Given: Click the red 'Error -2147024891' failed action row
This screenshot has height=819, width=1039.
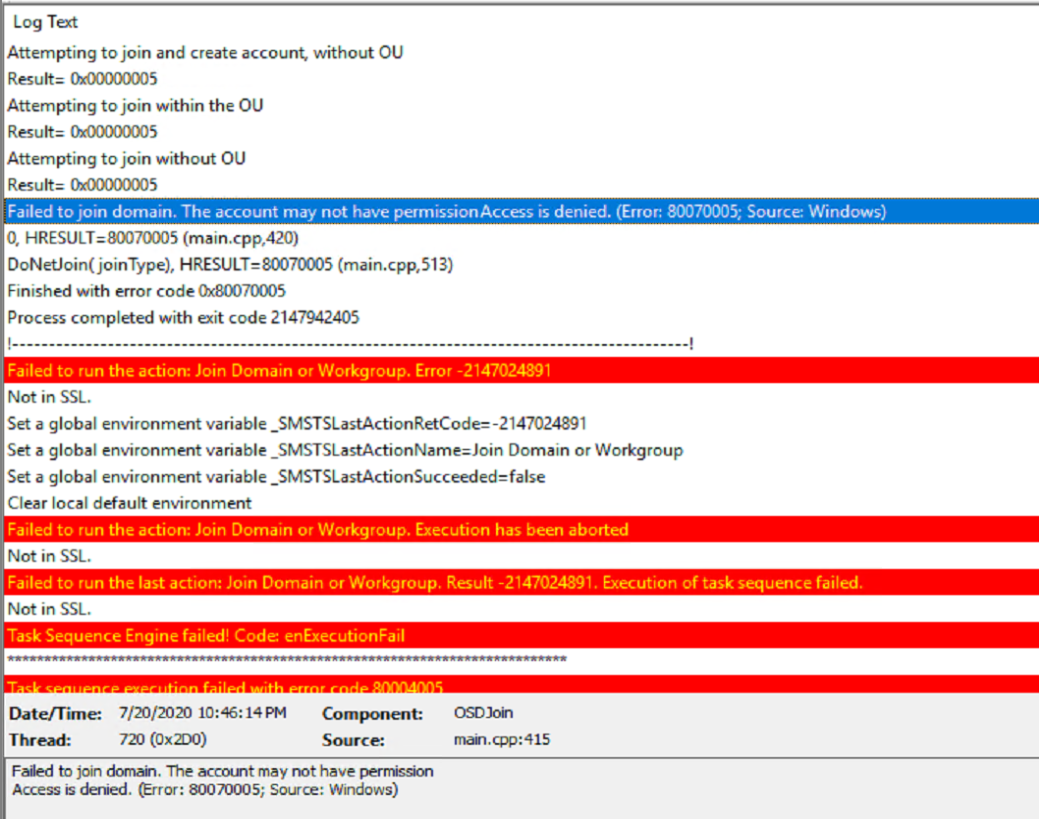Looking at the screenshot, I should [x=280, y=370].
